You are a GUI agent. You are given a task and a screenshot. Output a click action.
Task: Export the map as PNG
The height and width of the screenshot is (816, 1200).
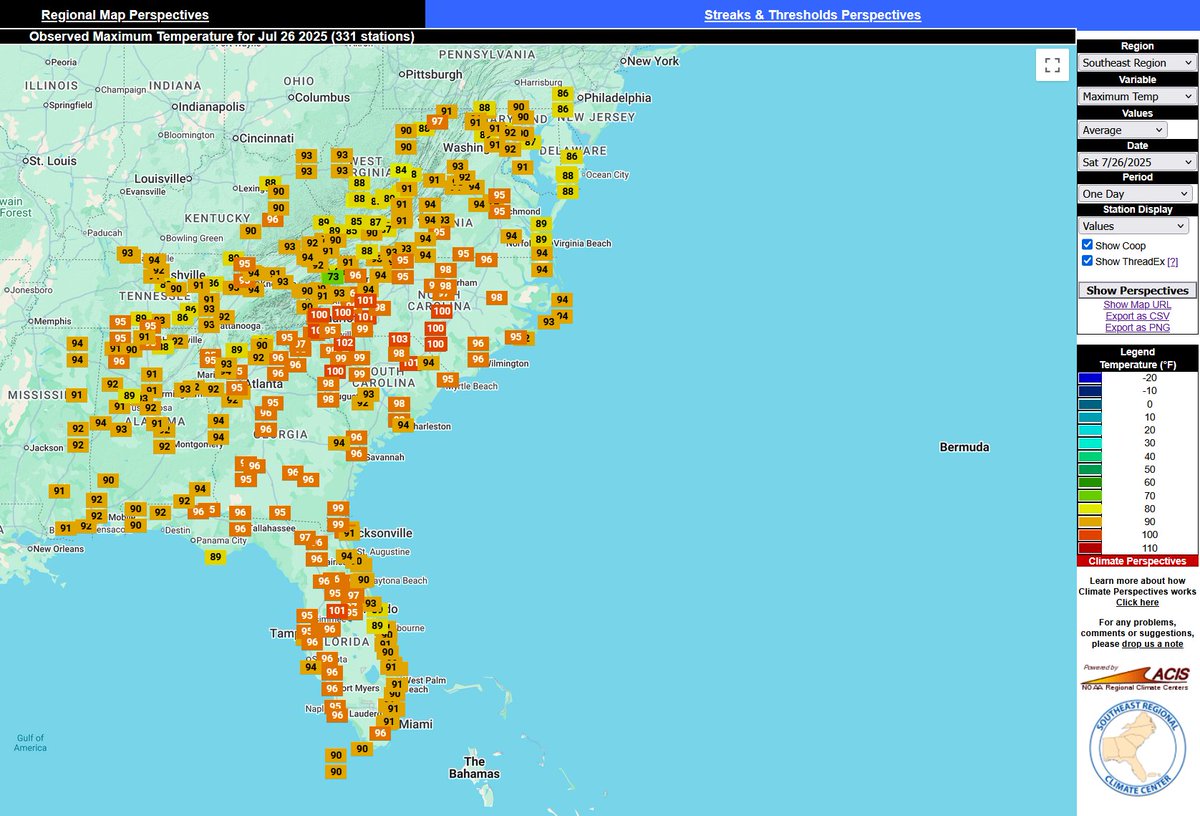coord(1137,327)
